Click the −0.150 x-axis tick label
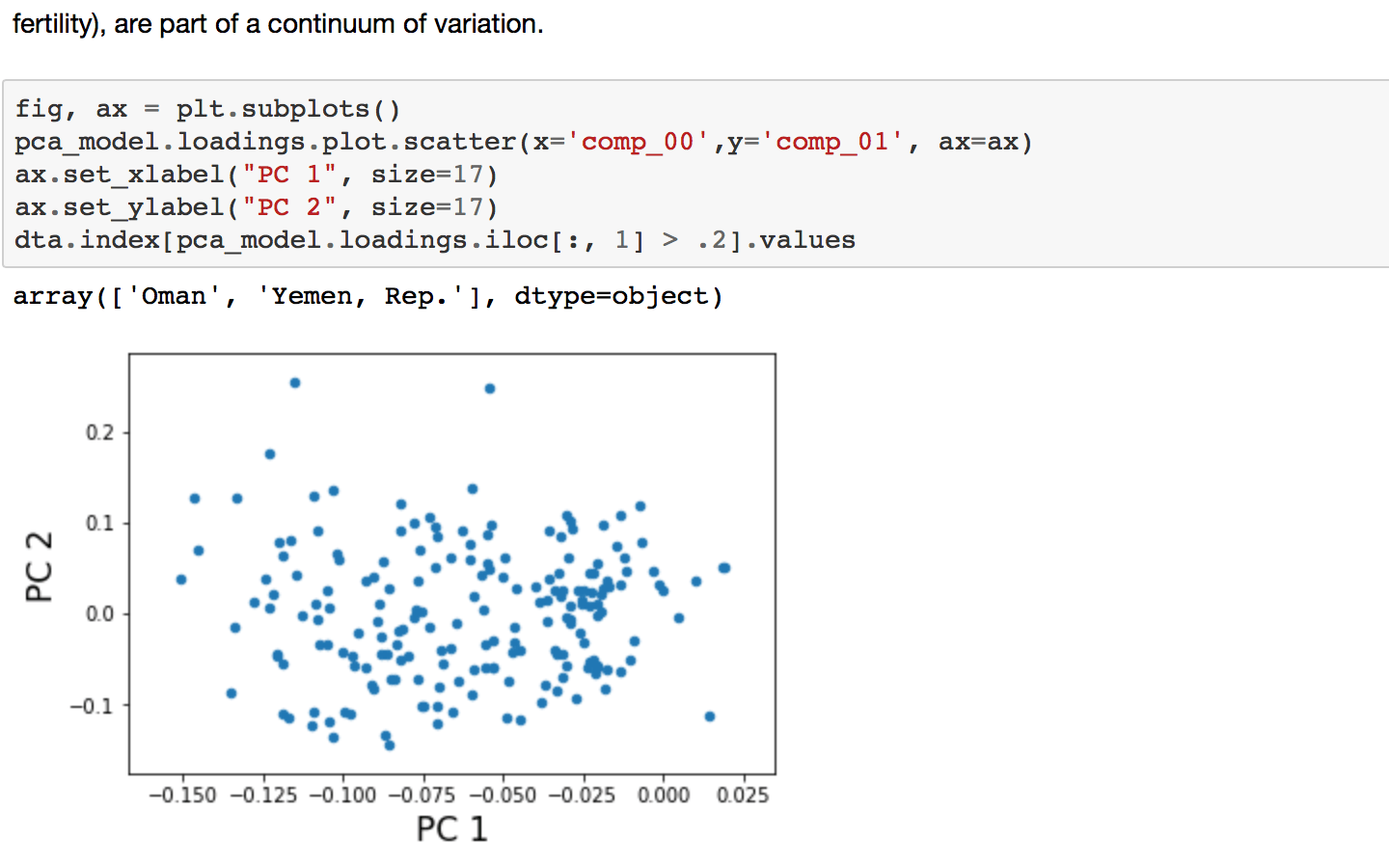This screenshot has width=1389, height=868. [182, 796]
